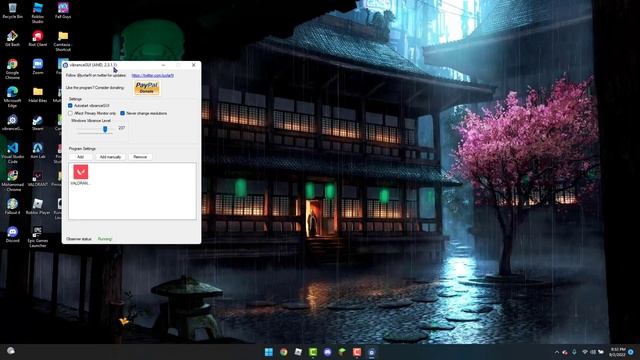
Task: Select the VALORANT desktop shortcut
Action: pos(38,178)
